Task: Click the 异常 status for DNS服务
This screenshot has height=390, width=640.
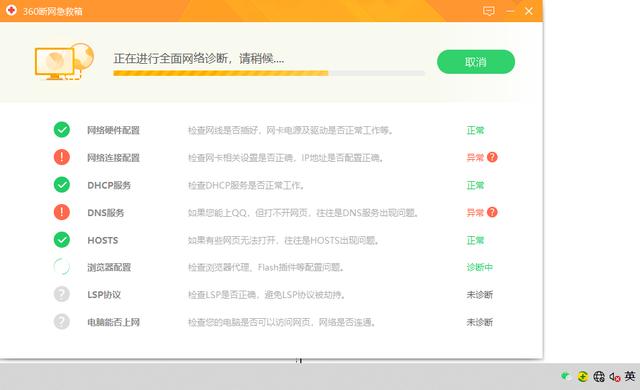Action: pyautogui.click(x=475, y=213)
